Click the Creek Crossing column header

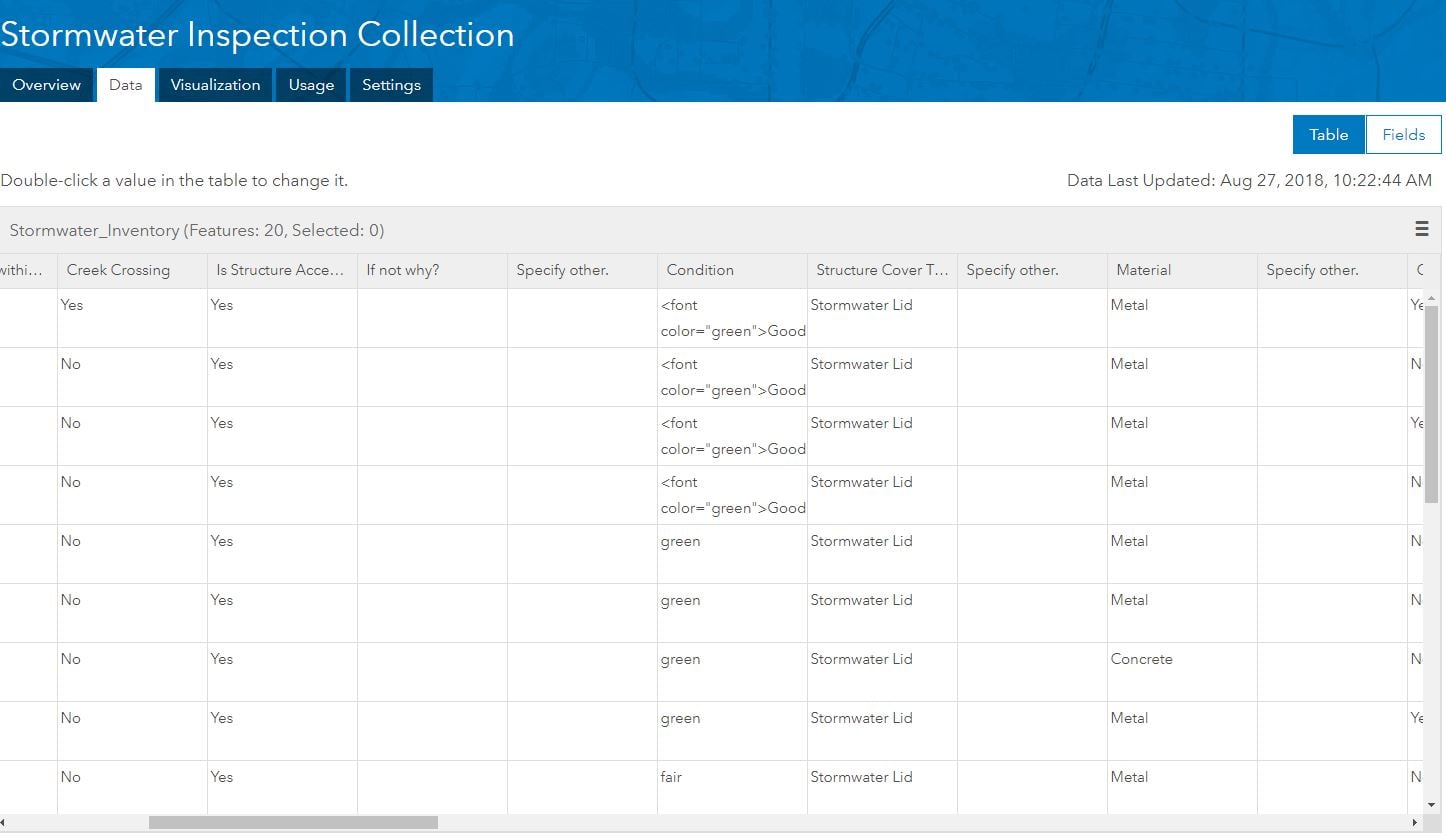click(132, 270)
